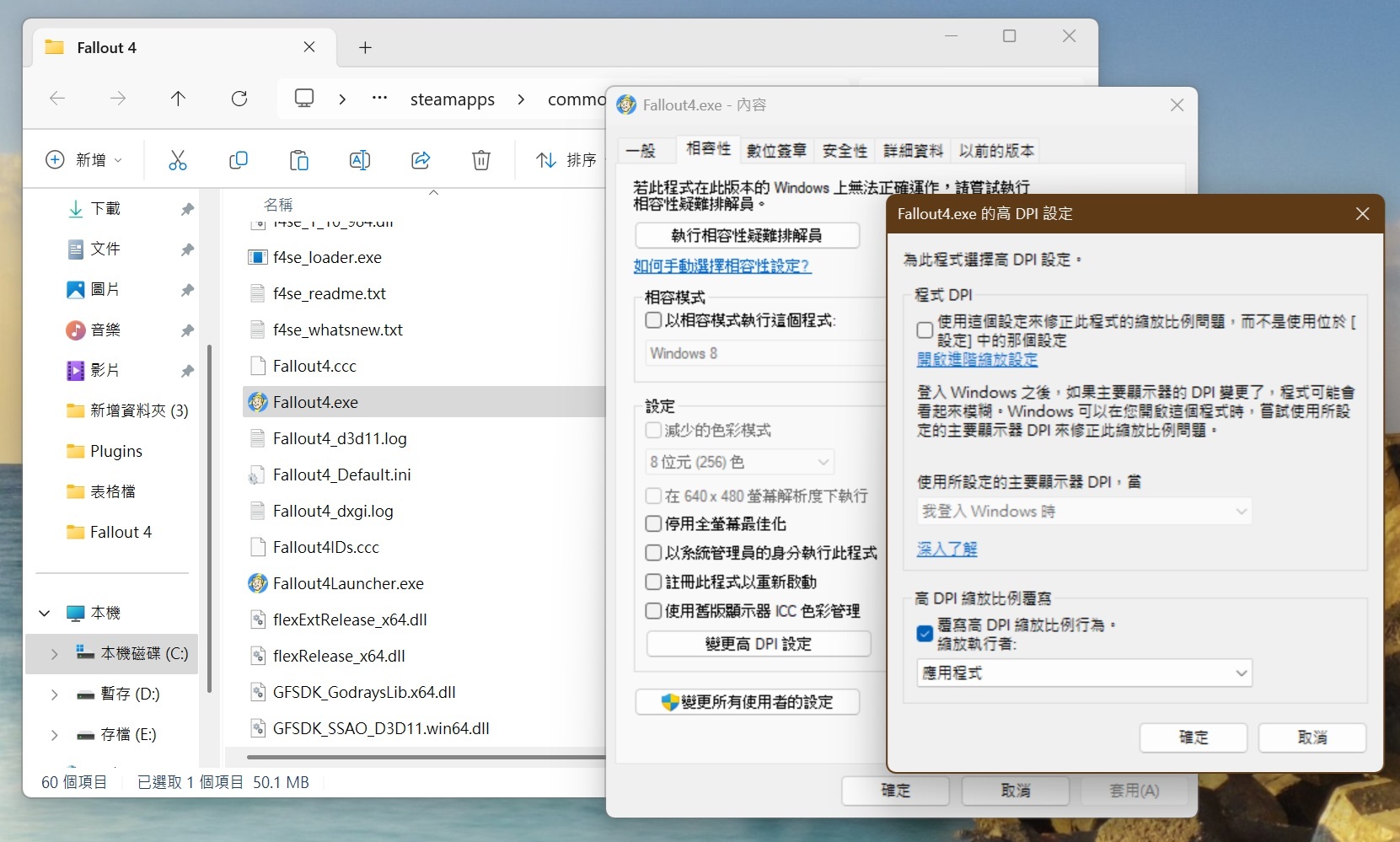Click 確定 in the 高 DPI 設定 dialog
Image resolution: width=1400 pixels, height=842 pixels.
tap(1193, 737)
